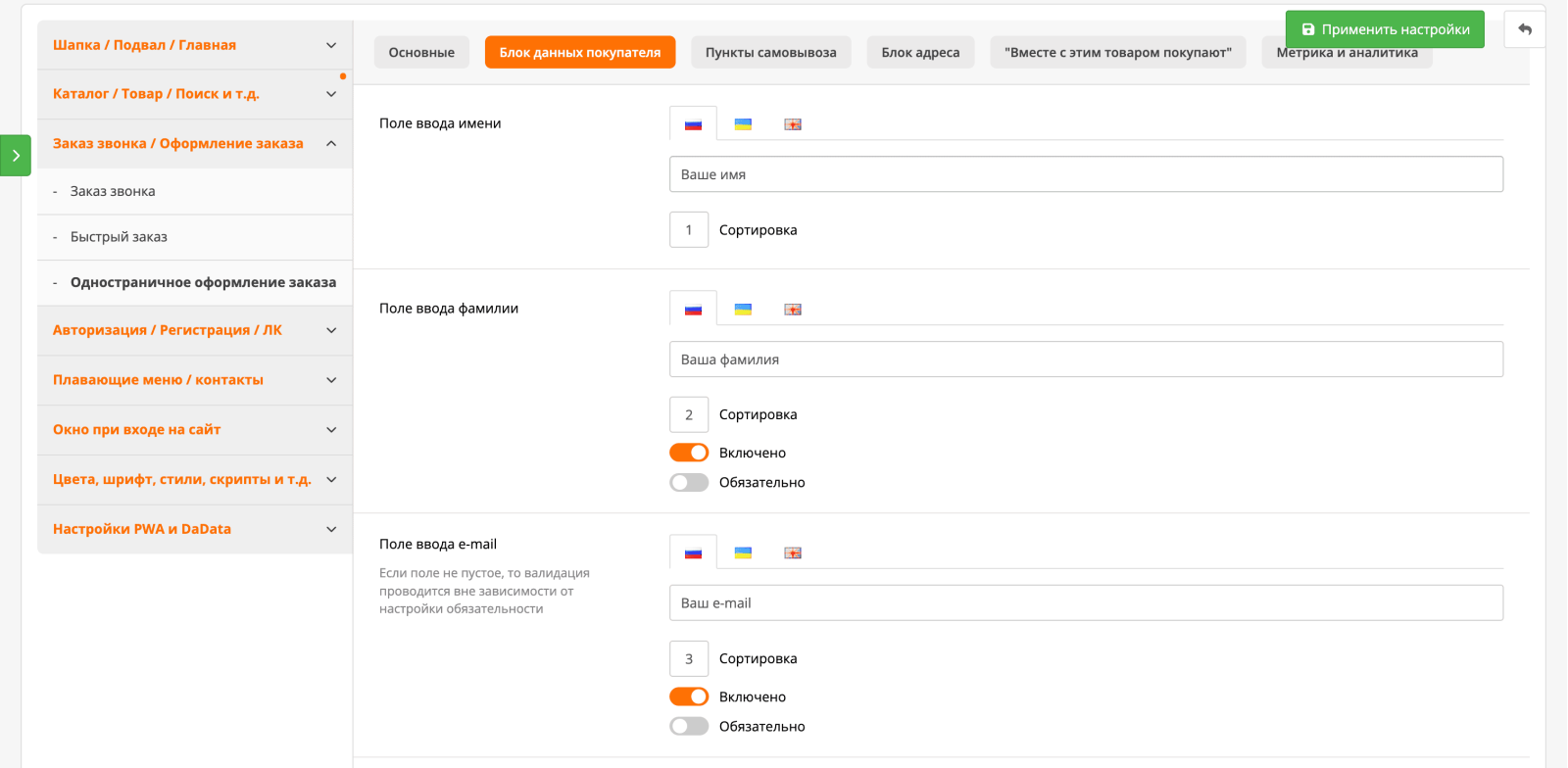Select Russian flag for surname field
The image size is (1568, 768).
pos(693,310)
